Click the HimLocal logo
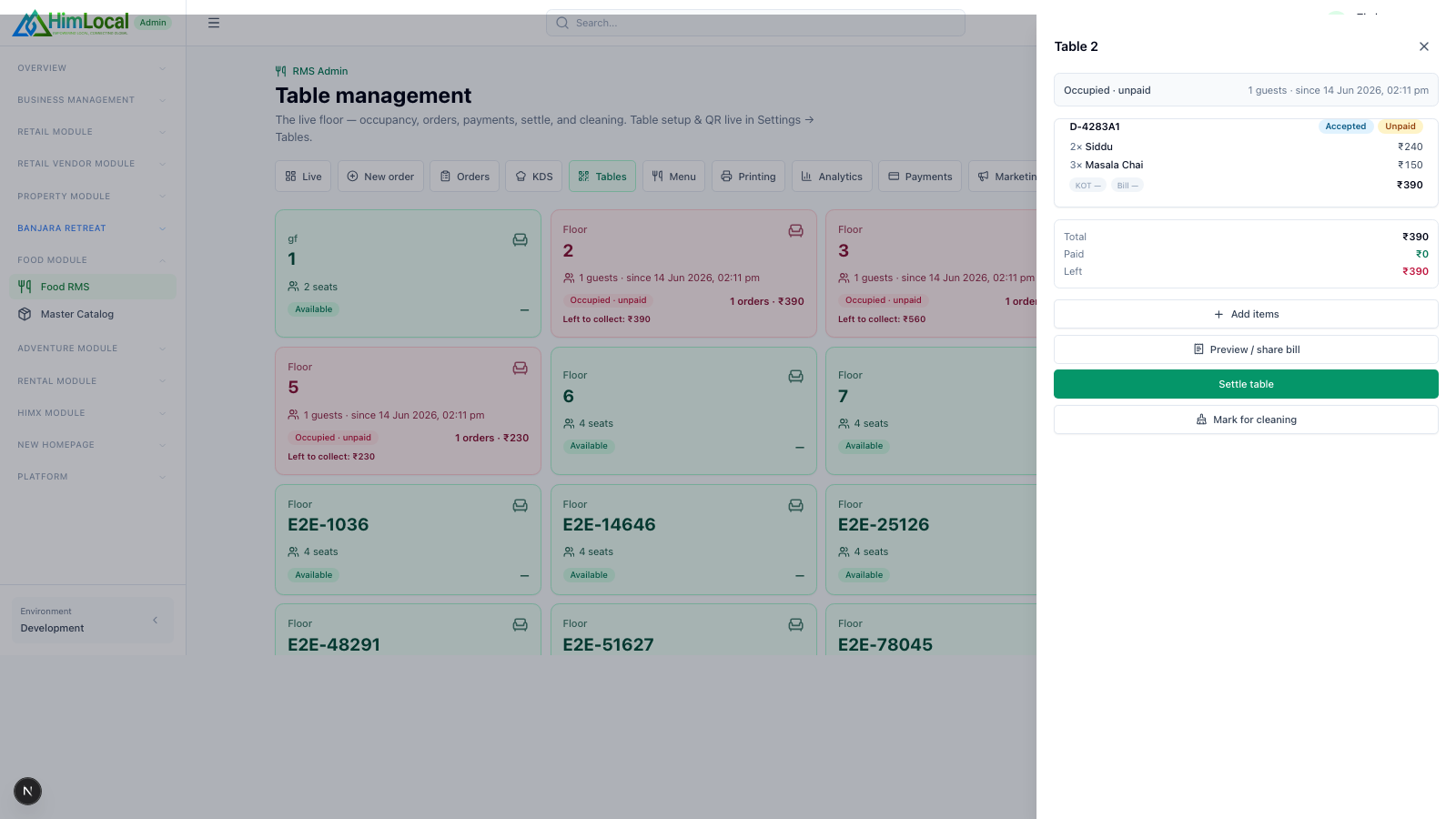Viewport: 1456px width, 819px height. [71, 23]
